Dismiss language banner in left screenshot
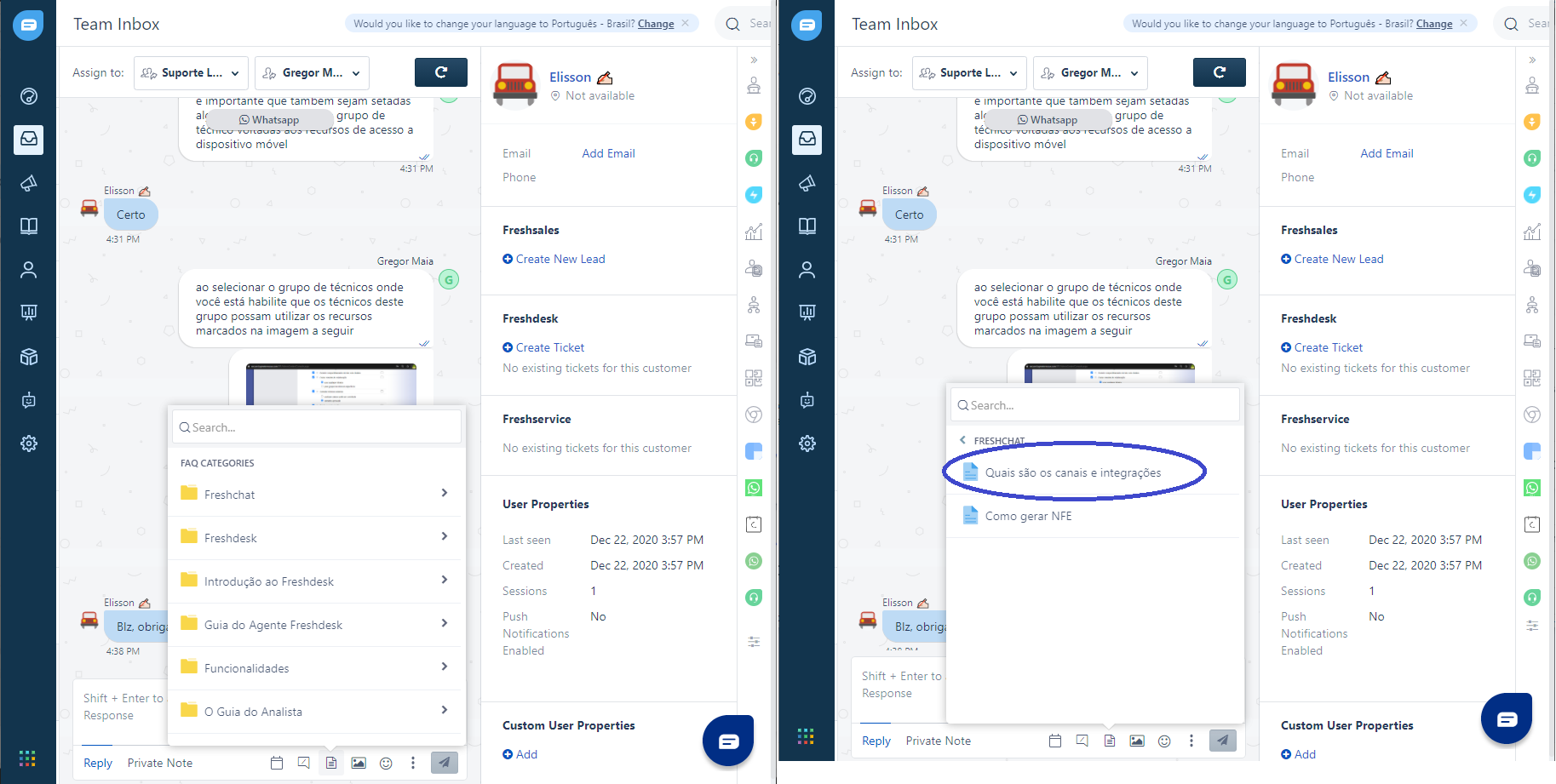Image resolution: width=1556 pixels, height=784 pixels. tap(686, 23)
